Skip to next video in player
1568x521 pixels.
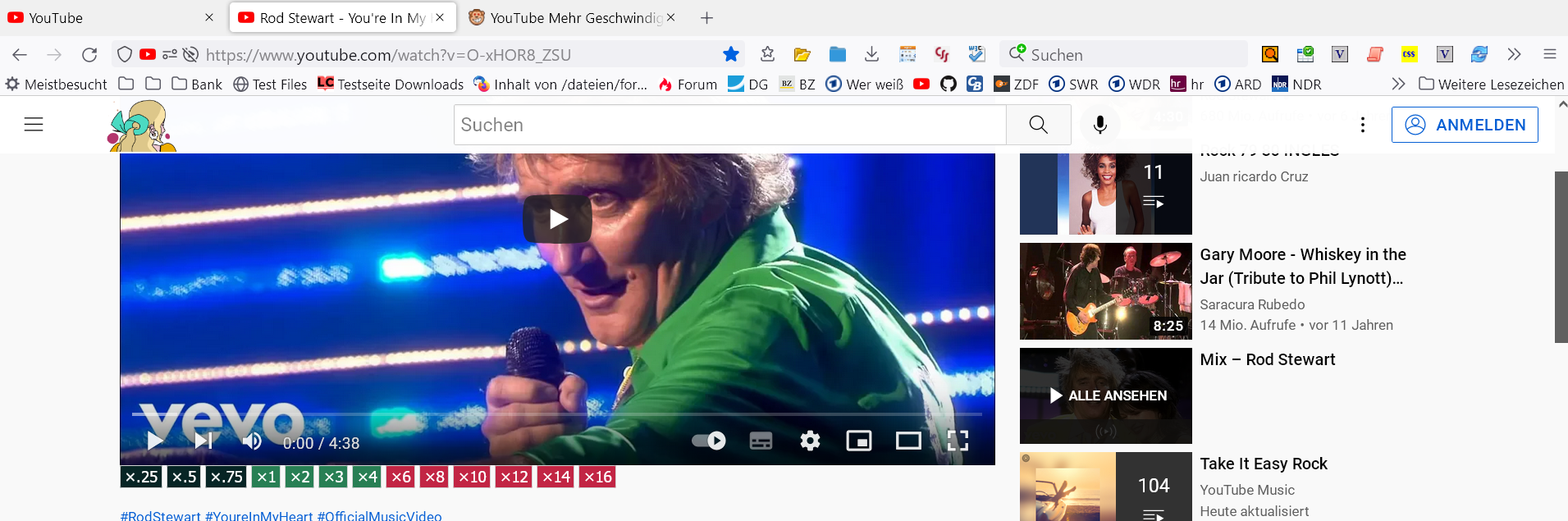click(203, 441)
